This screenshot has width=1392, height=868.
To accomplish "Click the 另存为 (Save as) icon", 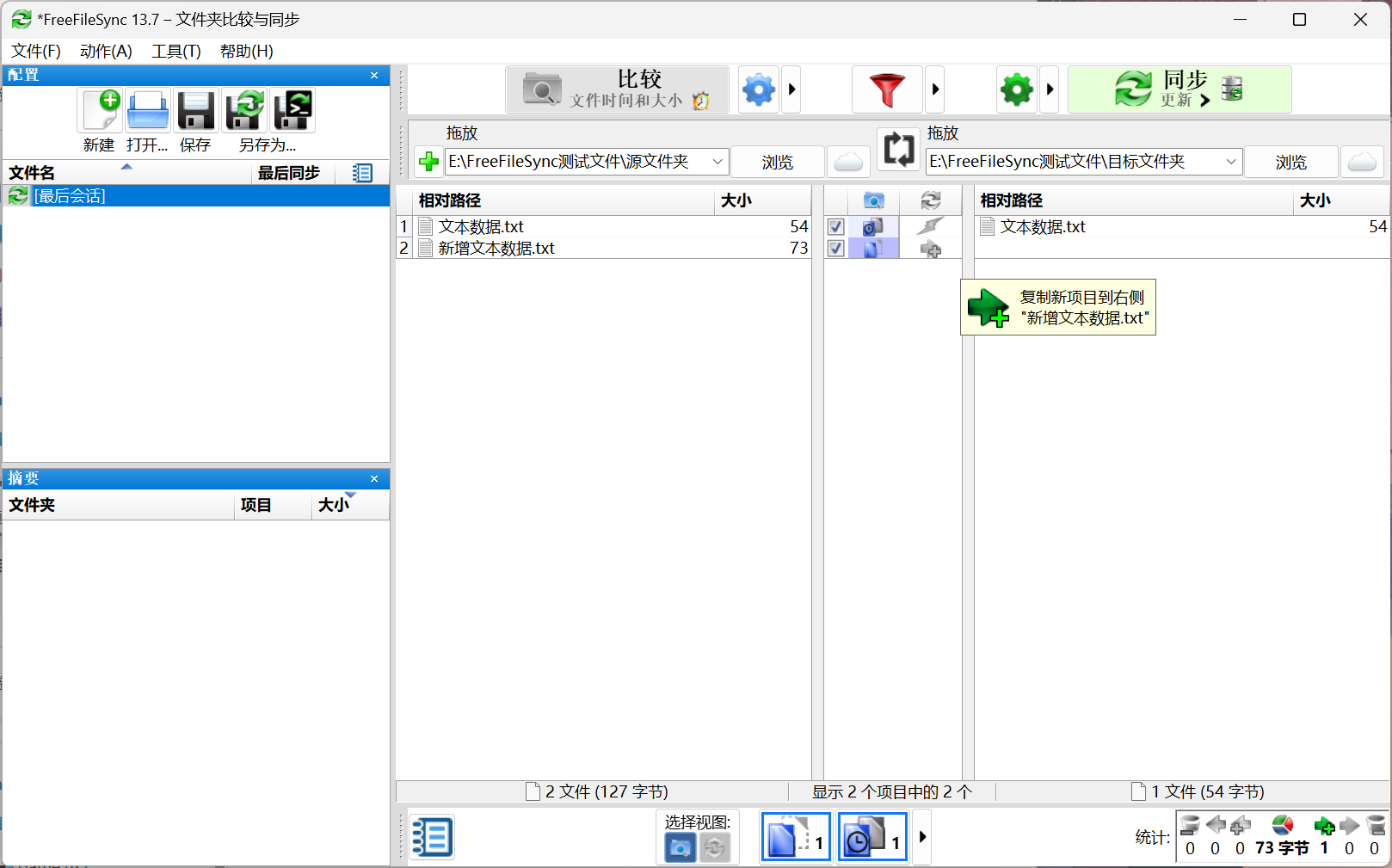I will 245,110.
